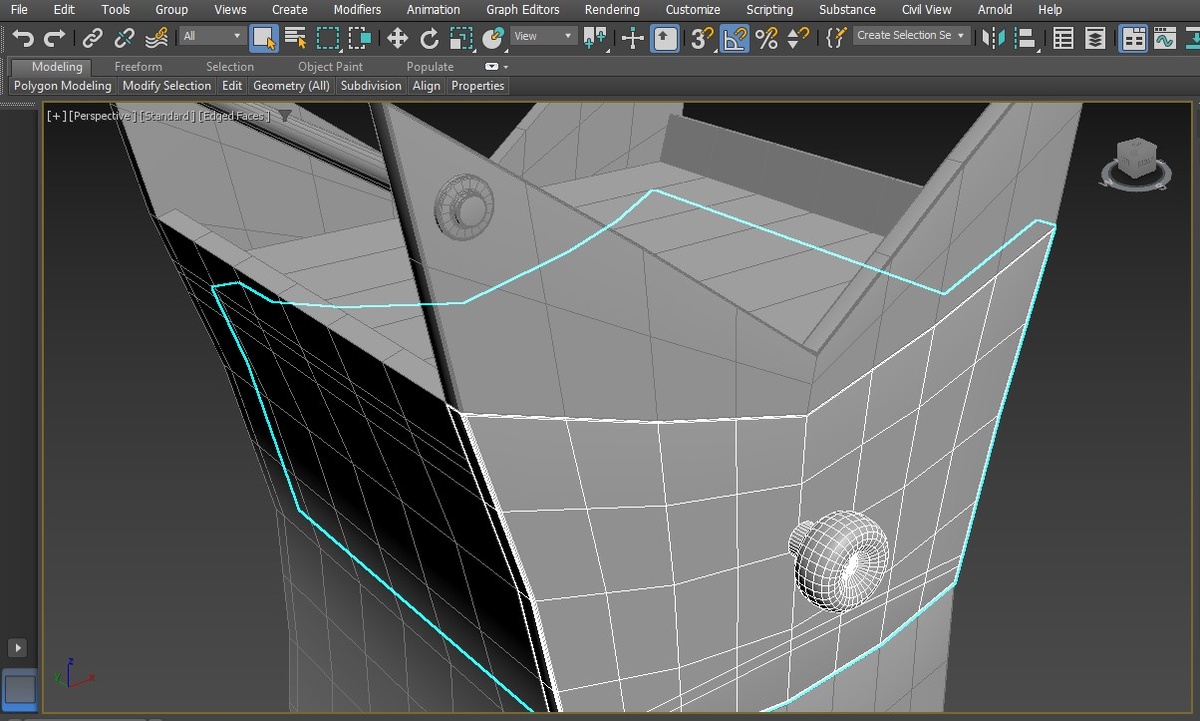The height and width of the screenshot is (721, 1200).
Task: Toggle Angle Snap on the toolbar
Action: pyautogui.click(x=735, y=38)
